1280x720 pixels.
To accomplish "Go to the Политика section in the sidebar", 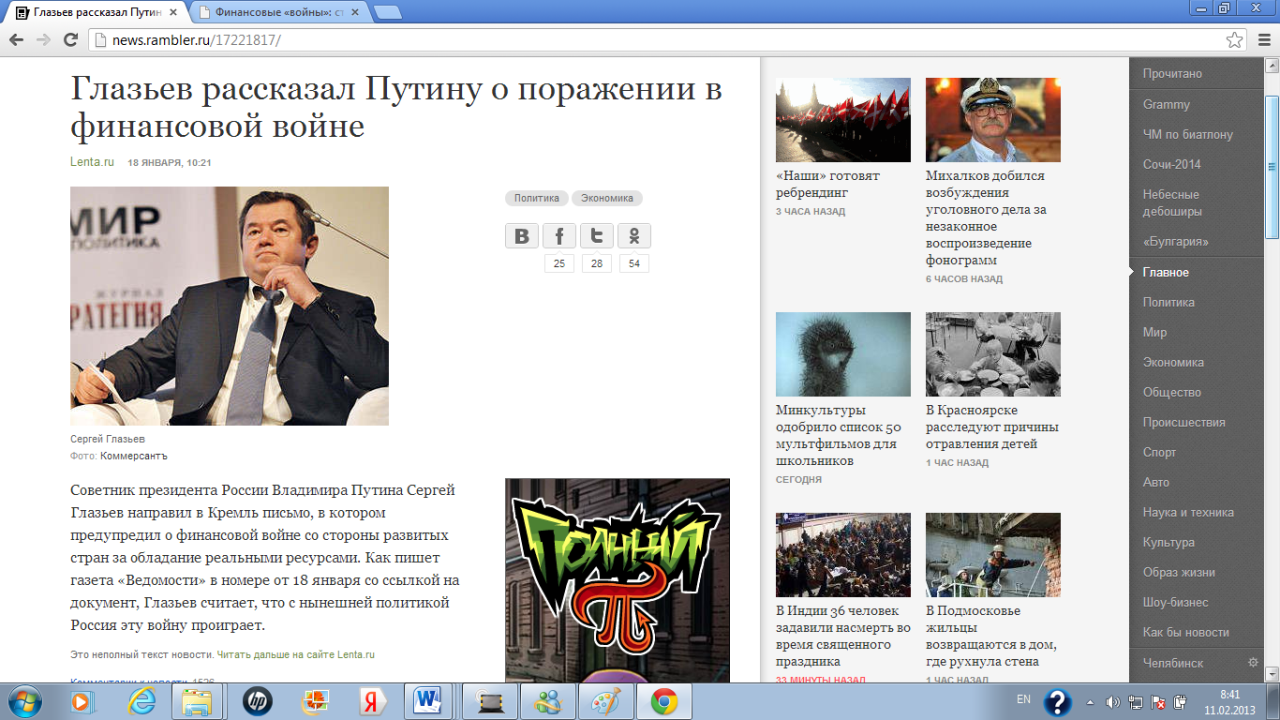I will [x=1169, y=302].
